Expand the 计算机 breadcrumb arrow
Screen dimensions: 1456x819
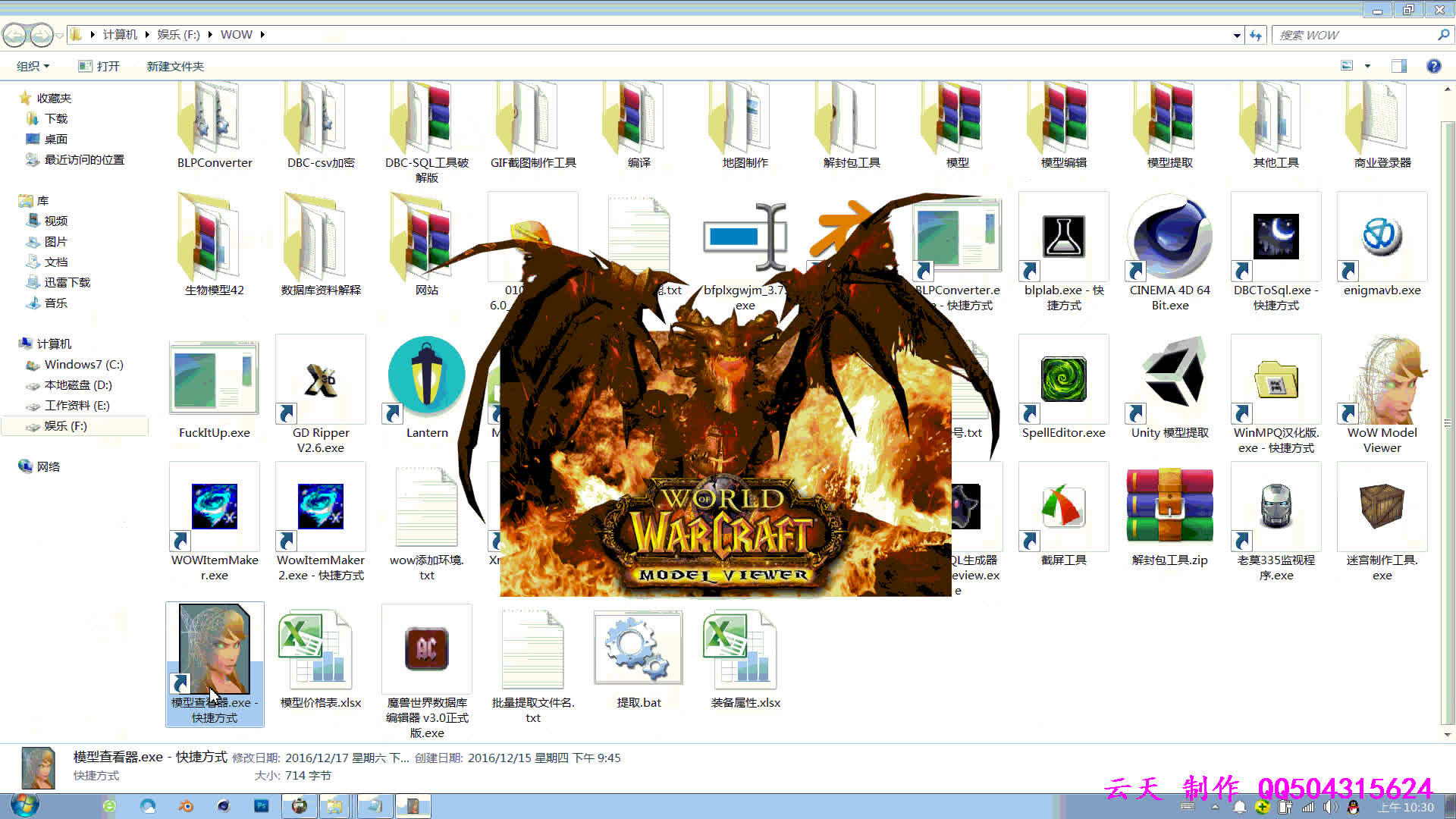click(x=147, y=35)
